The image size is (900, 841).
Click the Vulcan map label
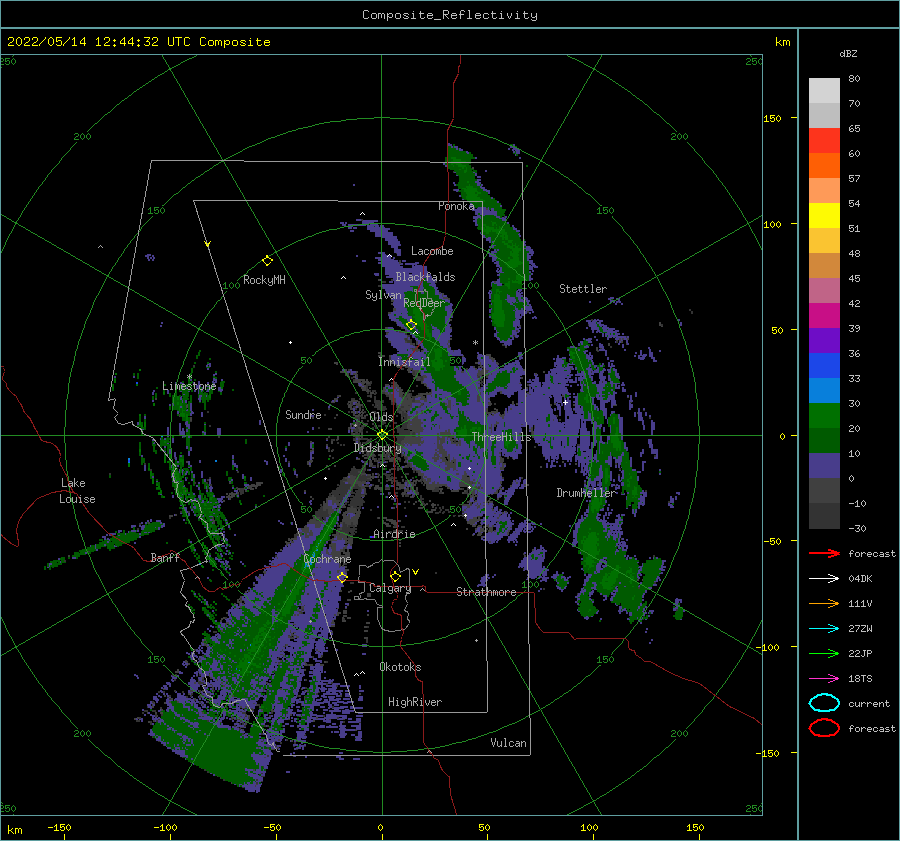(508, 743)
